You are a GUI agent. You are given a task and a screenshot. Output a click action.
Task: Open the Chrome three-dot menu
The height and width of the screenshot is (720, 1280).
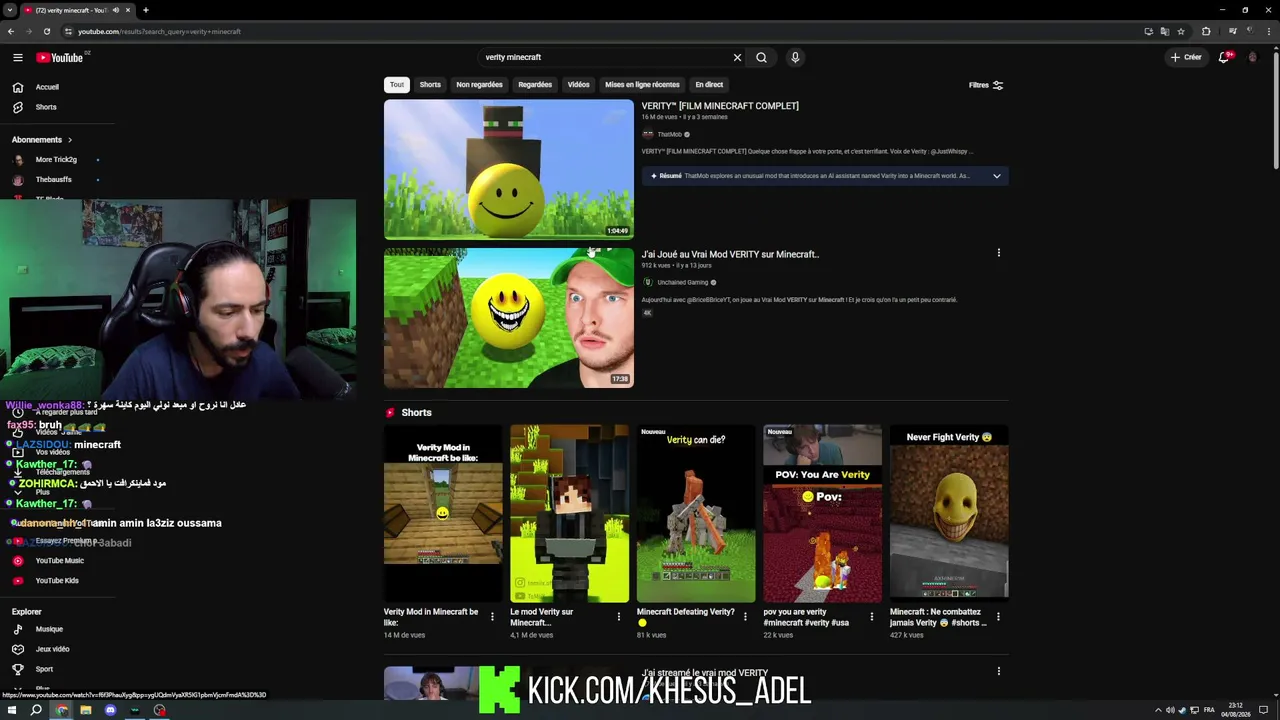click(1268, 31)
